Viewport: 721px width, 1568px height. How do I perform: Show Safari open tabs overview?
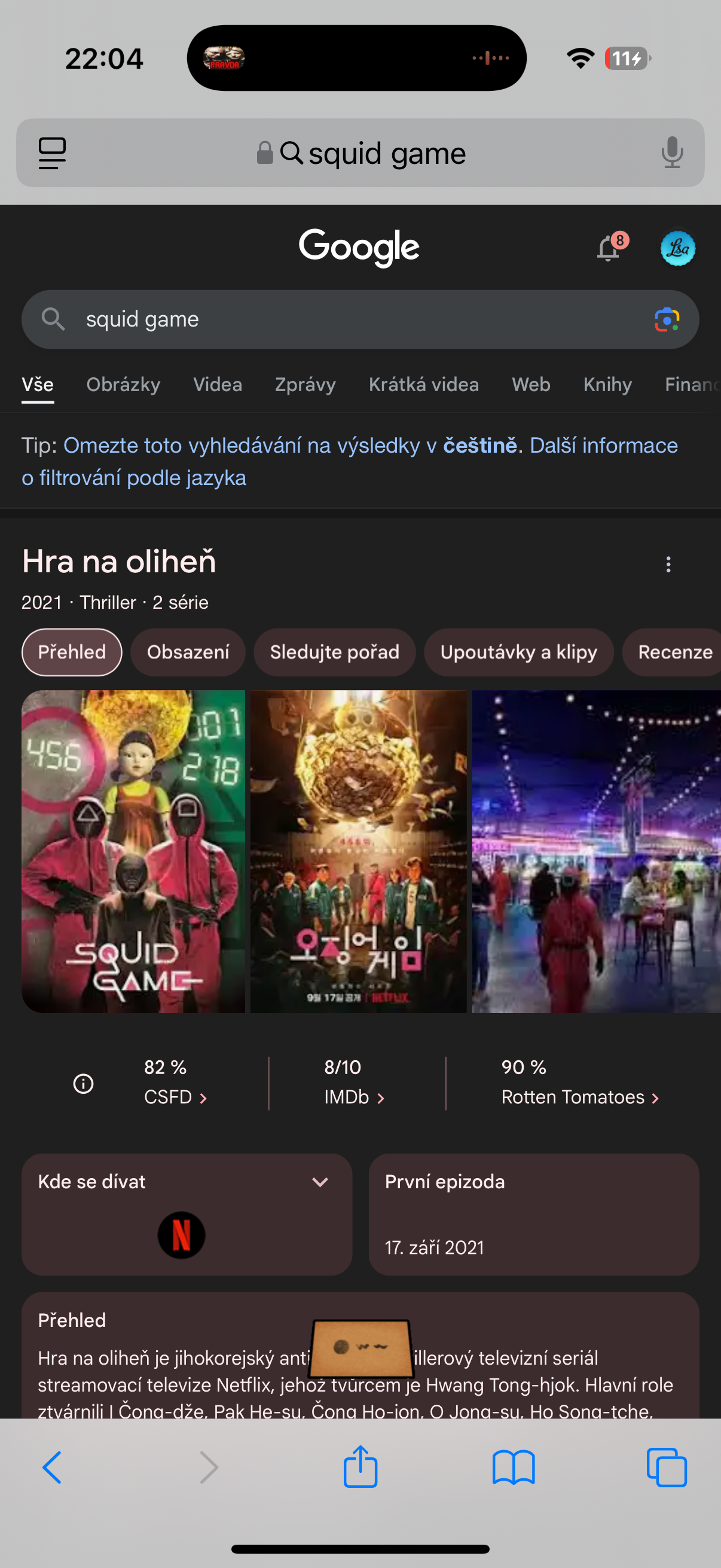point(667,1468)
